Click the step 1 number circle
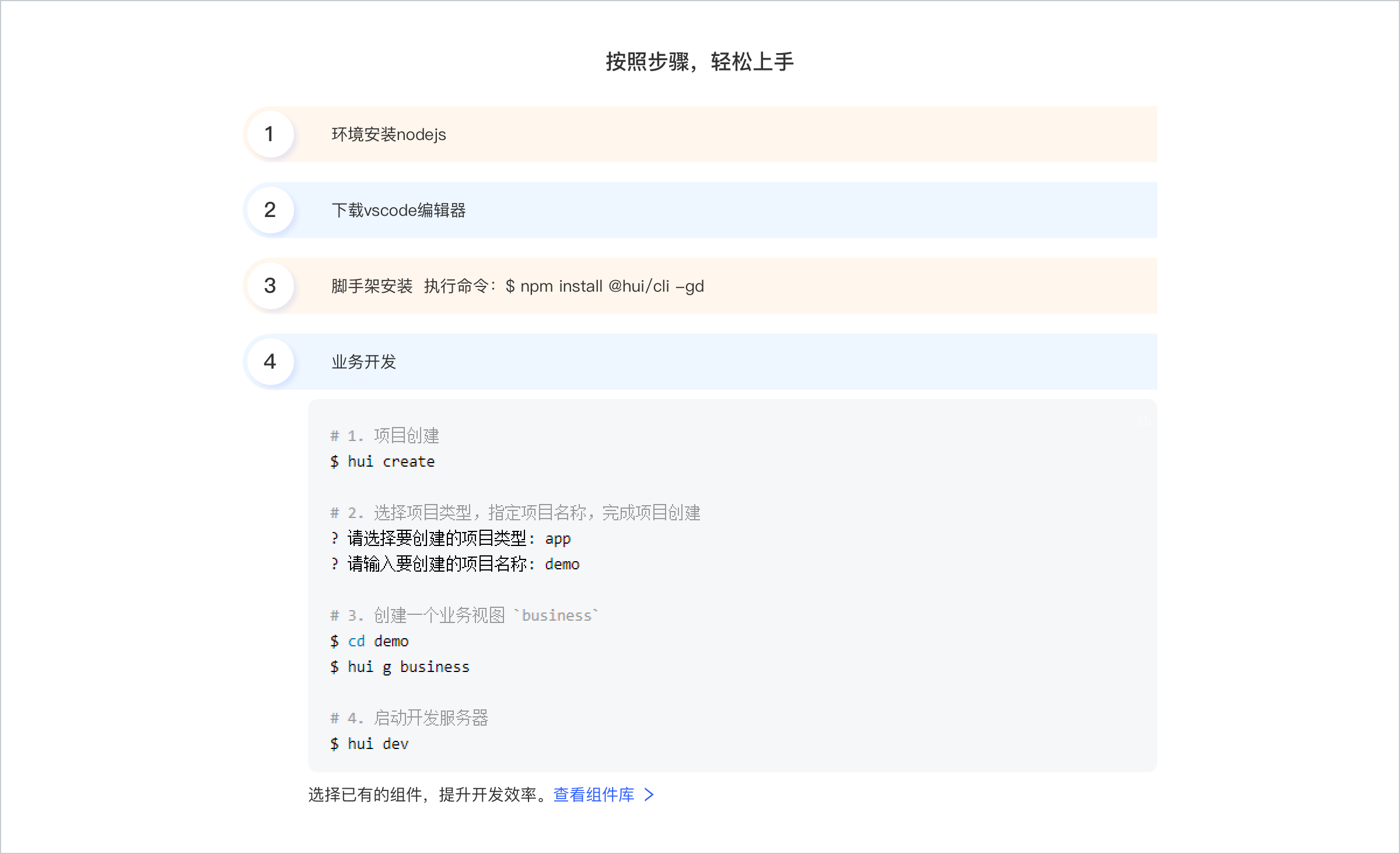This screenshot has width=1400, height=854. coord(269,134)
